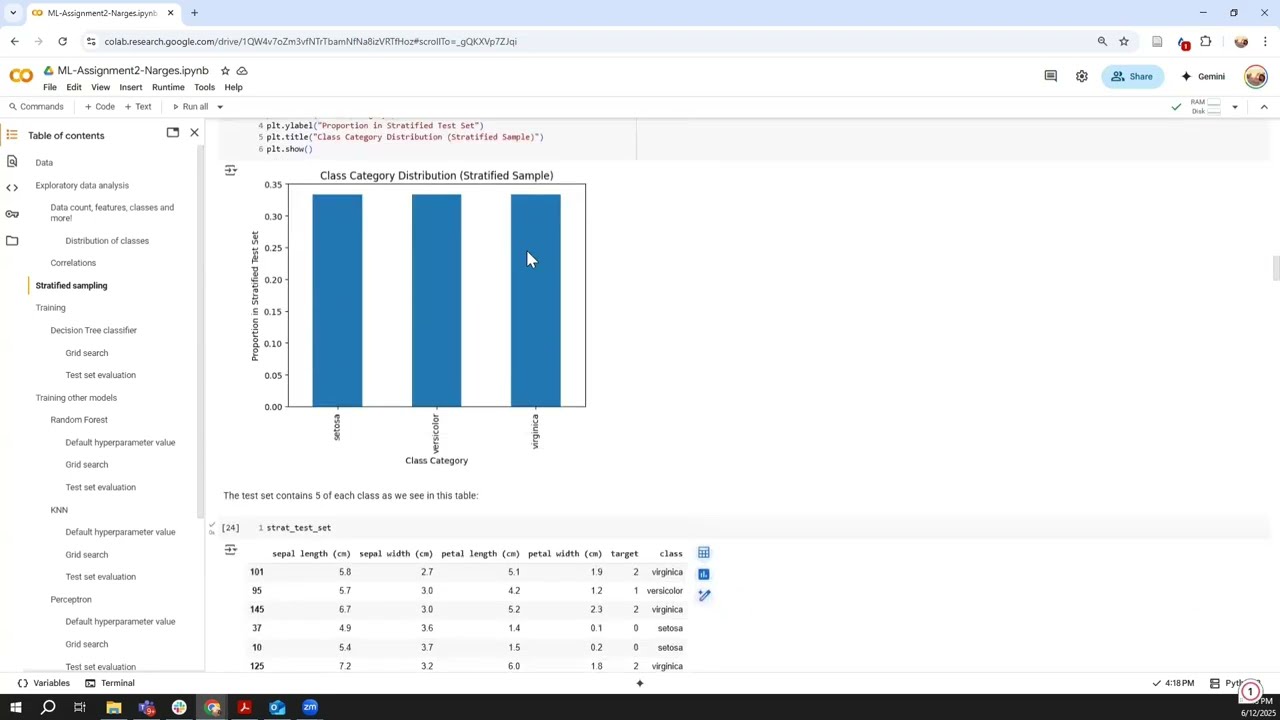Image resolution: width=1280 pixels, height=720 pixels.
Task: Open the View menu
Action: click(x=100, y=87)
